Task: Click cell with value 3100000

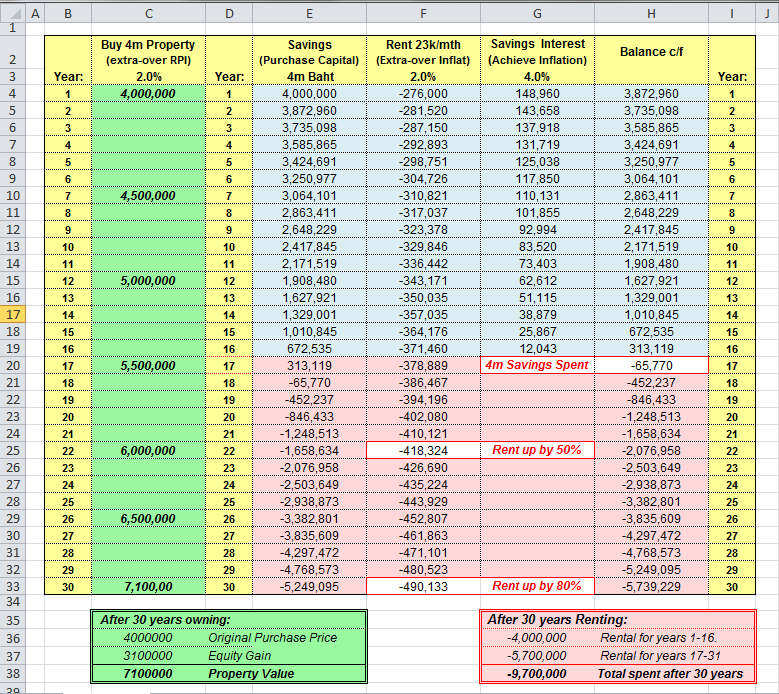Action: (148, 656)
